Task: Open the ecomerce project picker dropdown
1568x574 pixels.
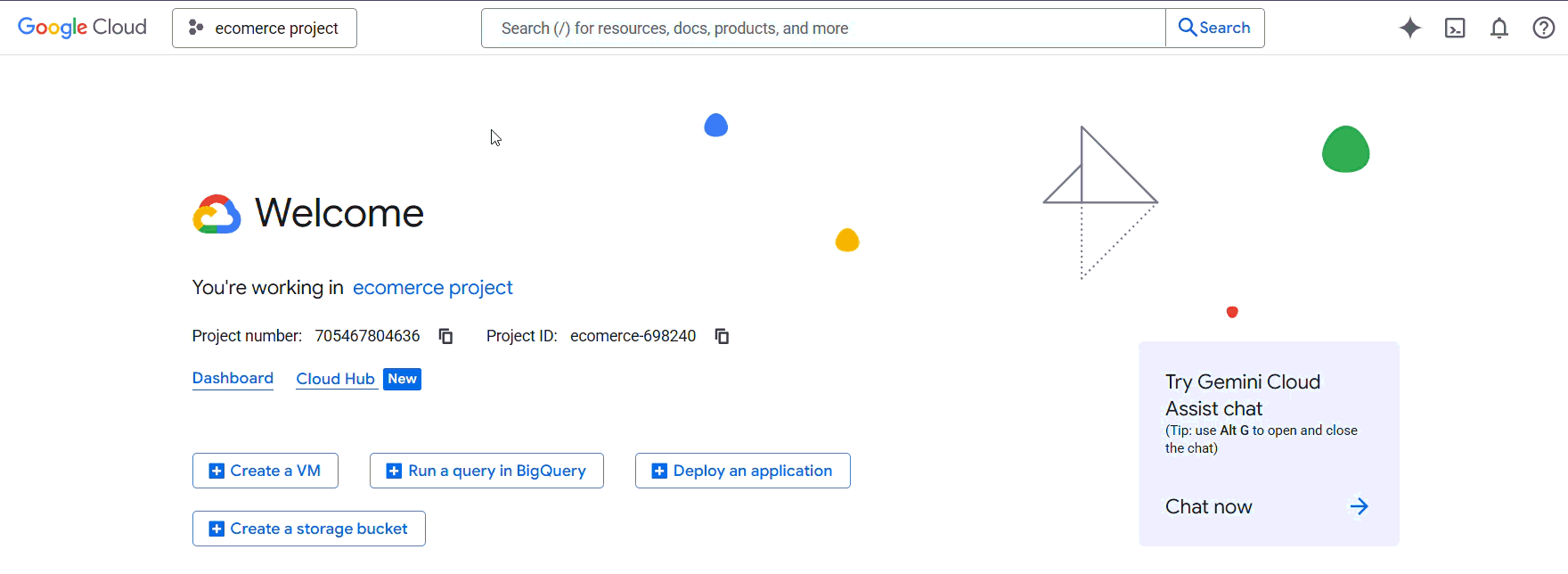Action: pyautogui.click(x=265, y=29)
